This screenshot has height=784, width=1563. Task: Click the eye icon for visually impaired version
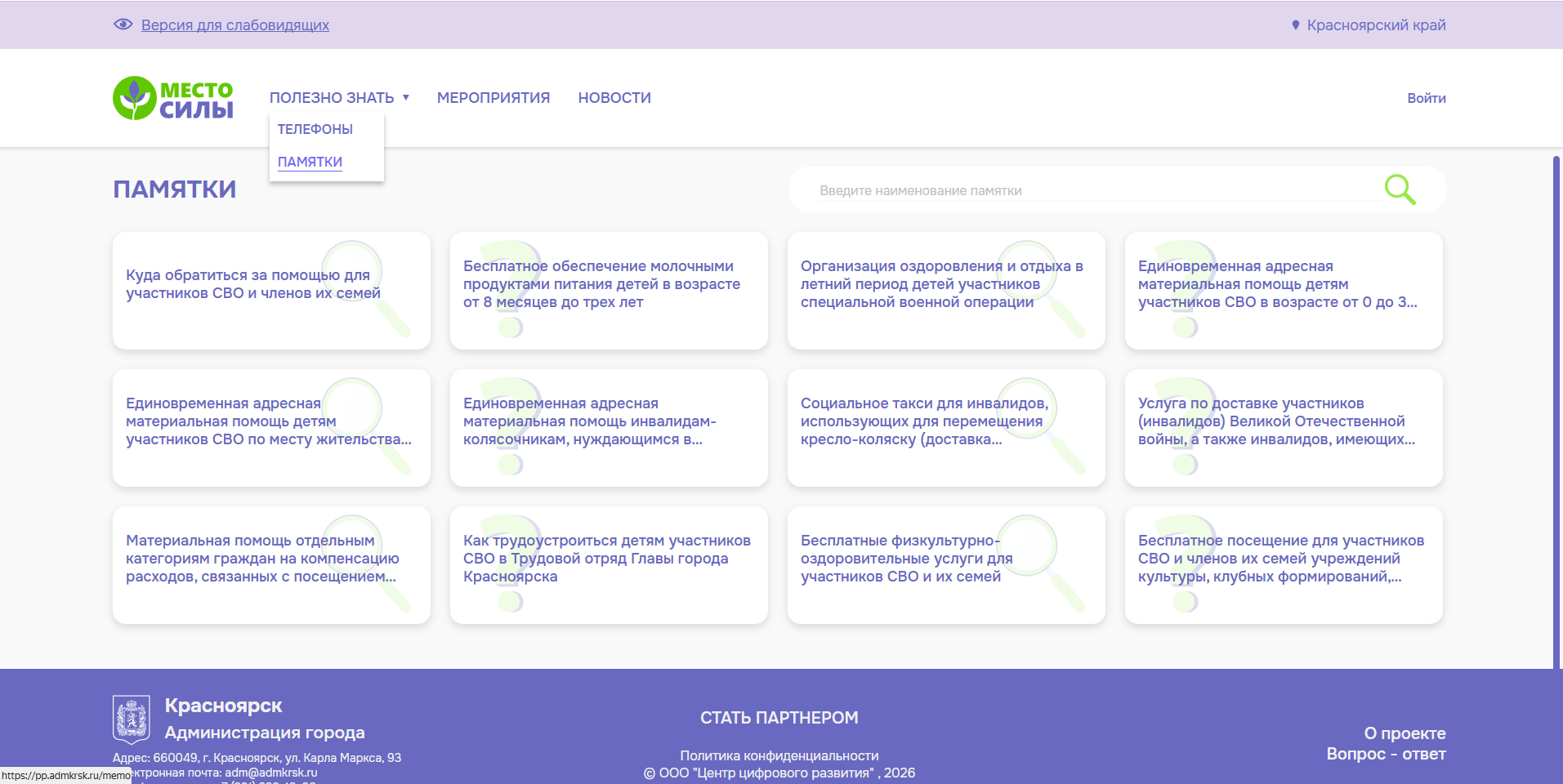123,24
